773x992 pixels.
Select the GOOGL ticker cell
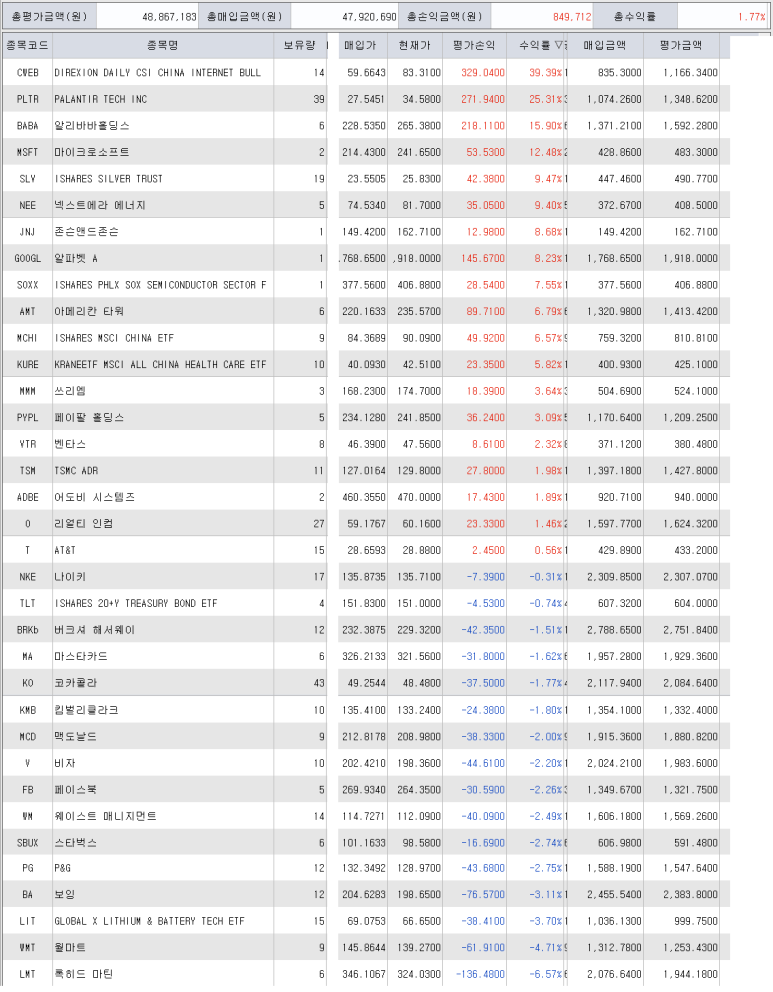pos(27,259)
